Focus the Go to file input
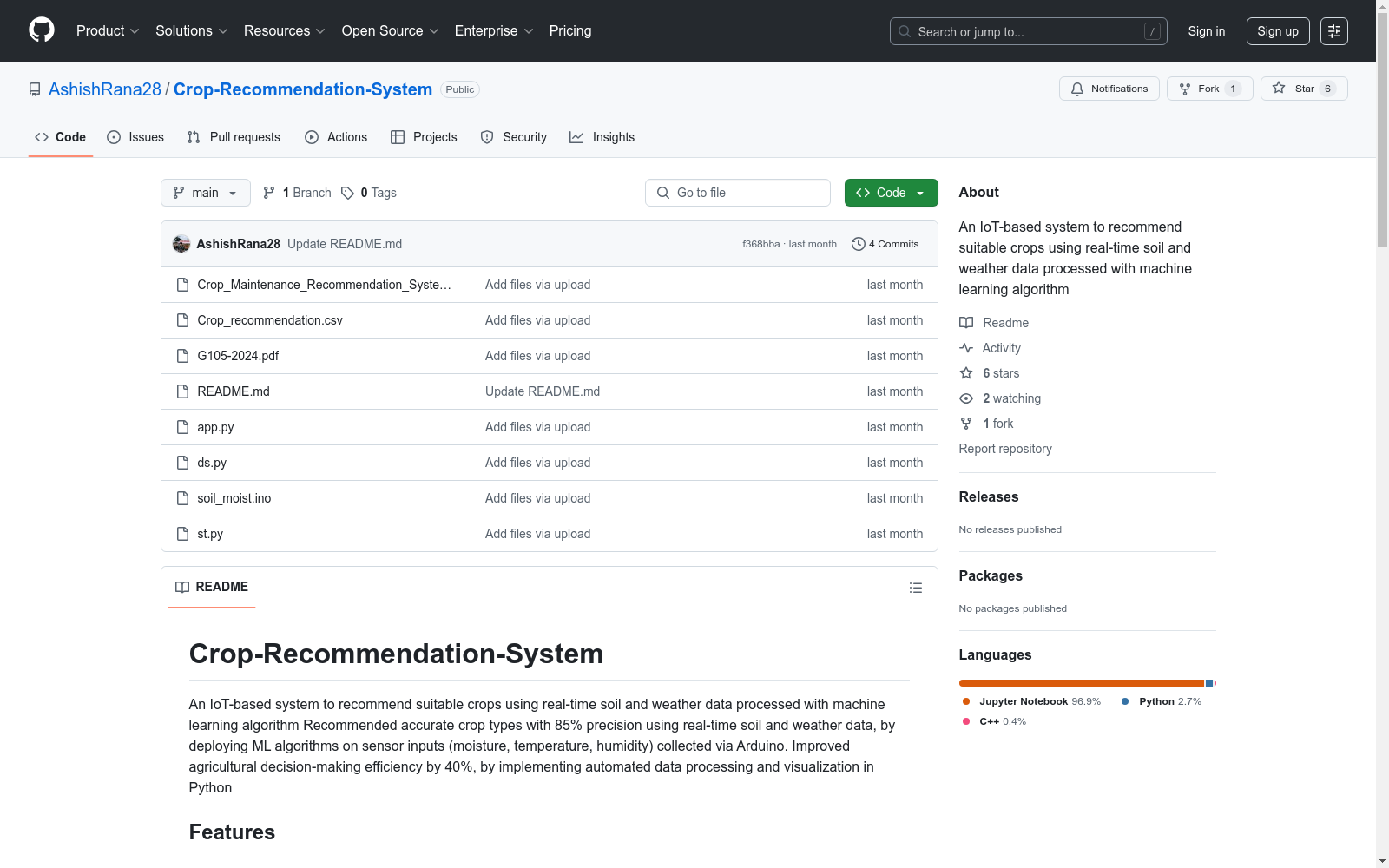1389x868 pixels. coord(738,193)
